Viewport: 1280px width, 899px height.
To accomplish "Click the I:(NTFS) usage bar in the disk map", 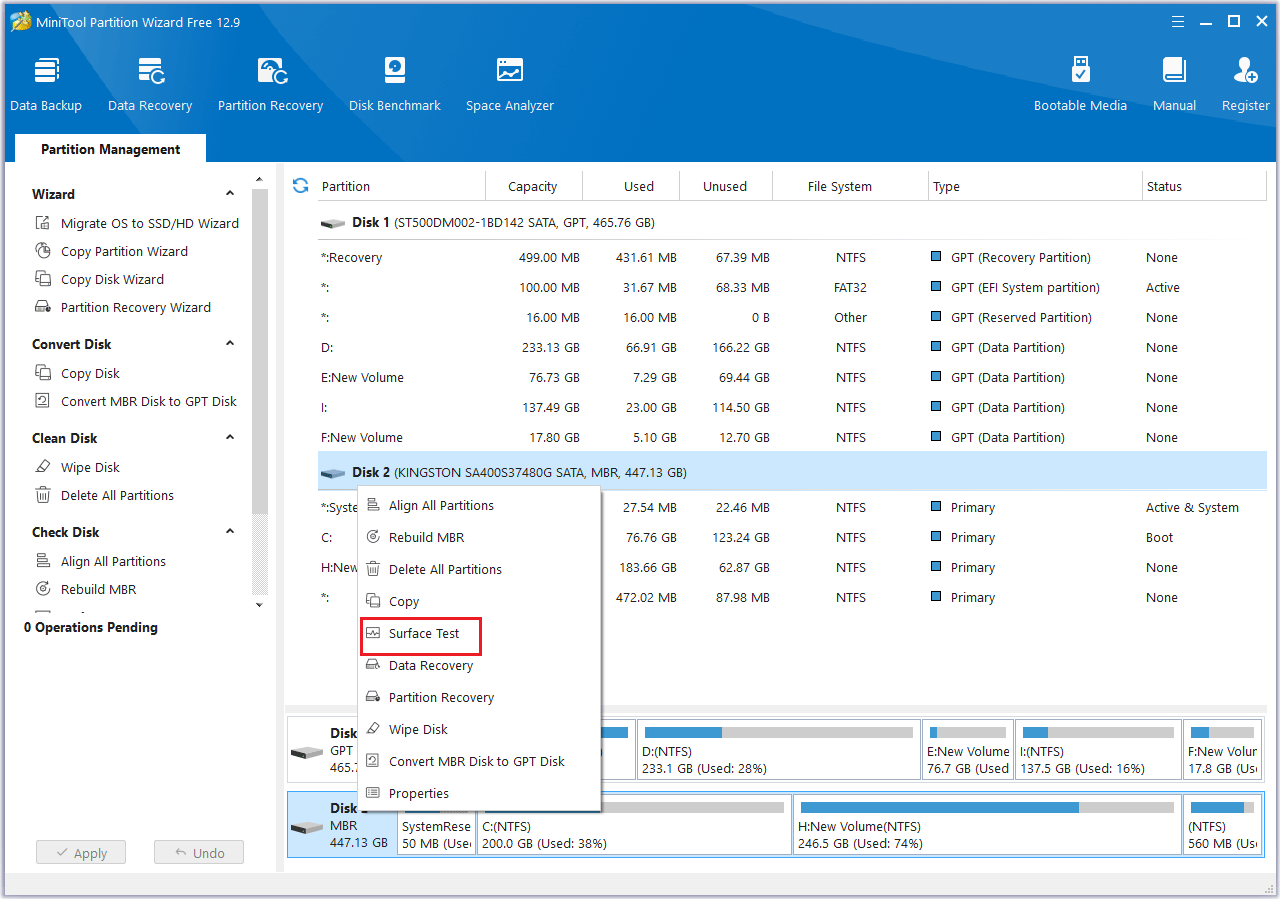I will point(1098,733).
